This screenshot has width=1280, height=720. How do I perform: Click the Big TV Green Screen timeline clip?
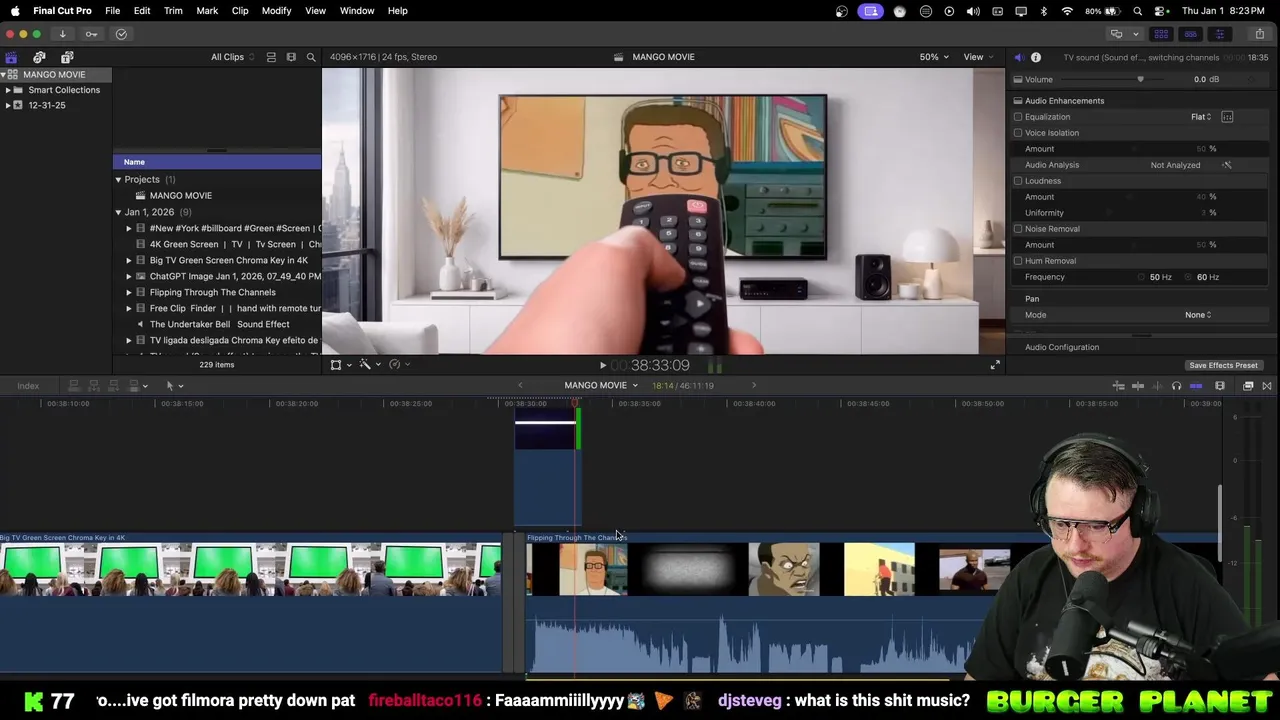pyautogui.click(x=250, y=602)
